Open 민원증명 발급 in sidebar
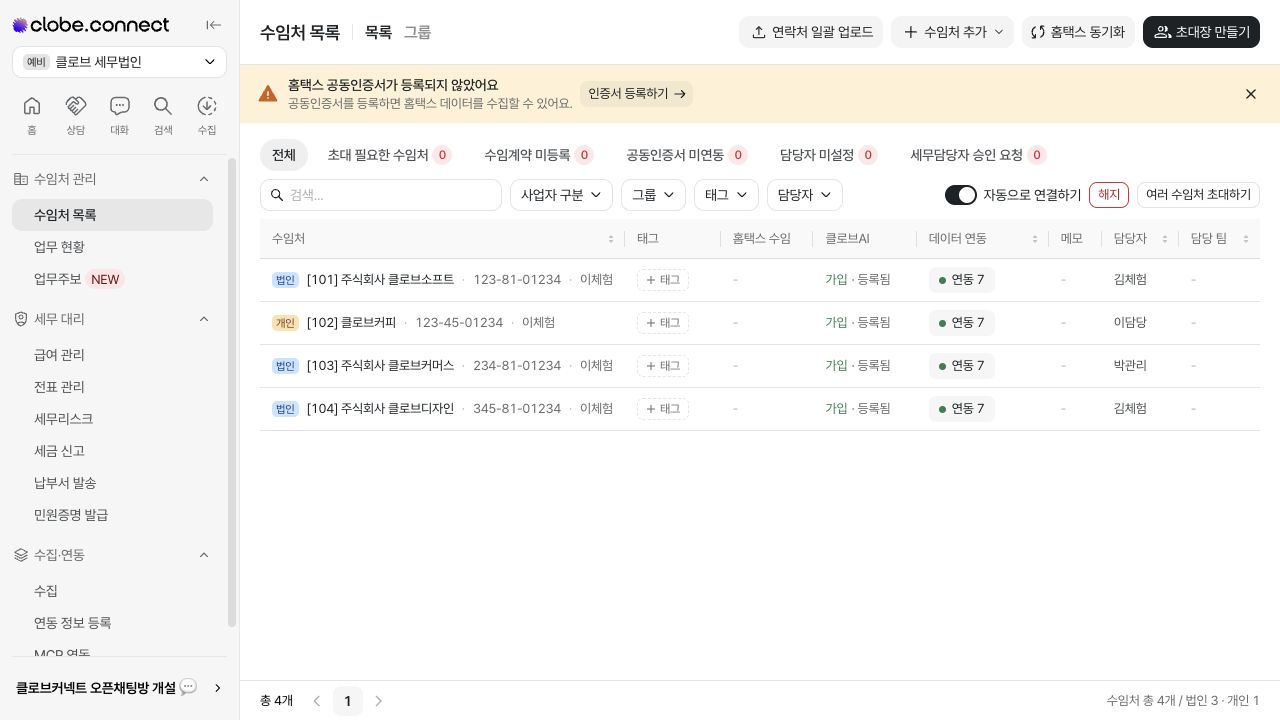Image resolution: width=1280 pixels, height=720 pixels. coord(112,515)
